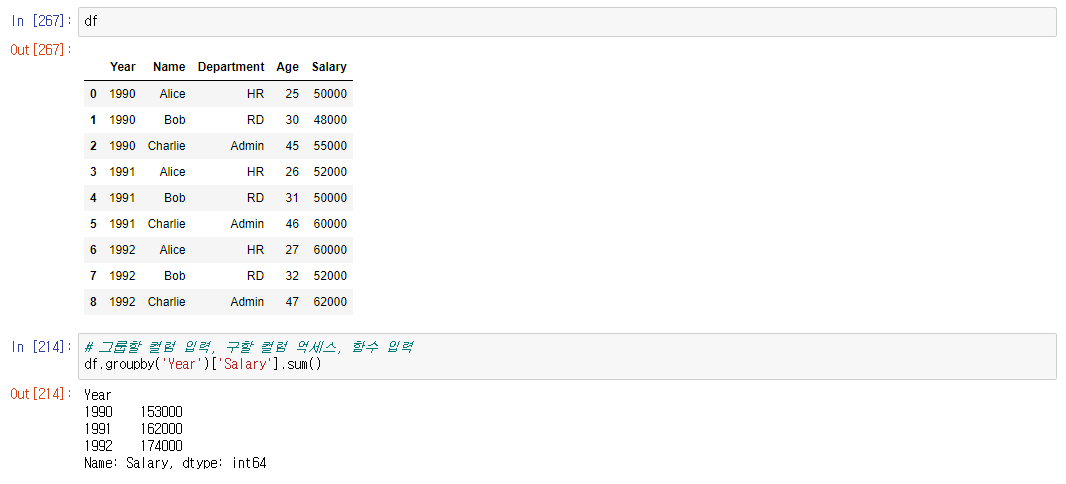
Task: Click the Year index label in the Out[214] output
Action: pyautogui.click(x=98, y=395)
